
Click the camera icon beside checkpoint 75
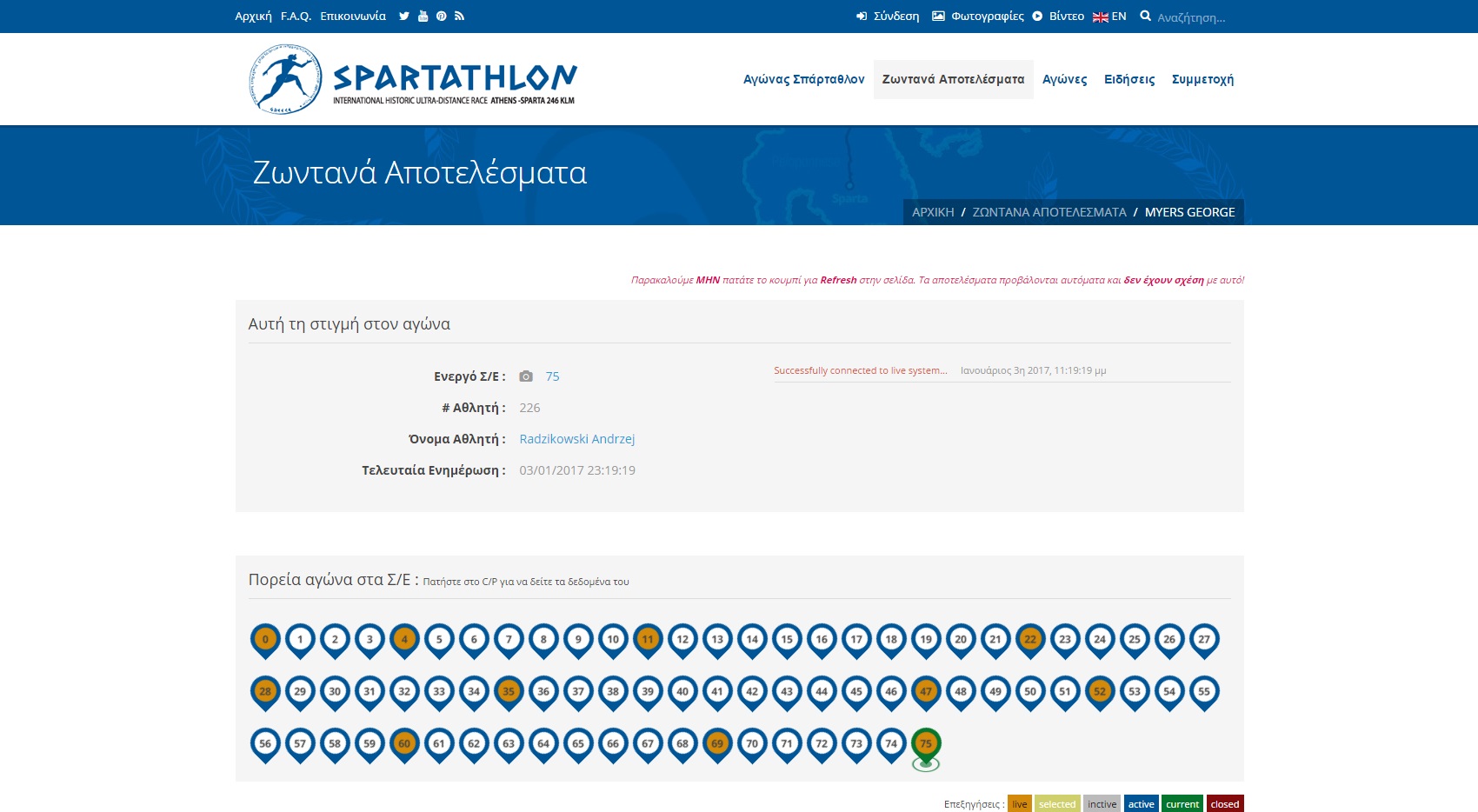[x=526, y=376]
